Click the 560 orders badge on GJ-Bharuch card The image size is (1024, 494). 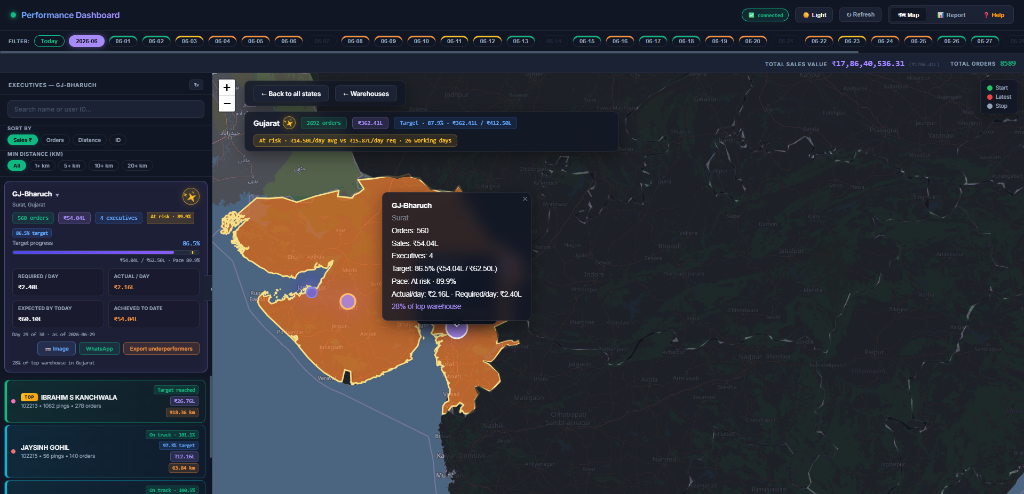click(x=33, y=218)
